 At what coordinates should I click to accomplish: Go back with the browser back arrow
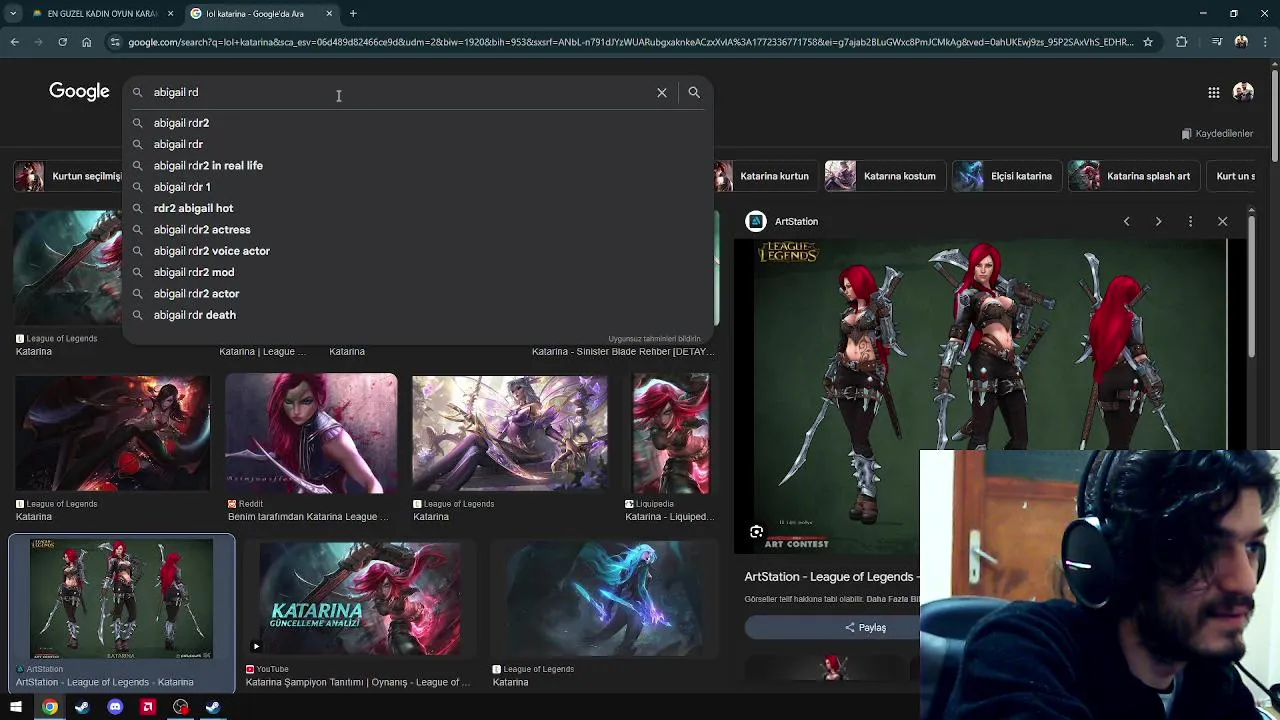pyautogui.click(x=14, y=42)
